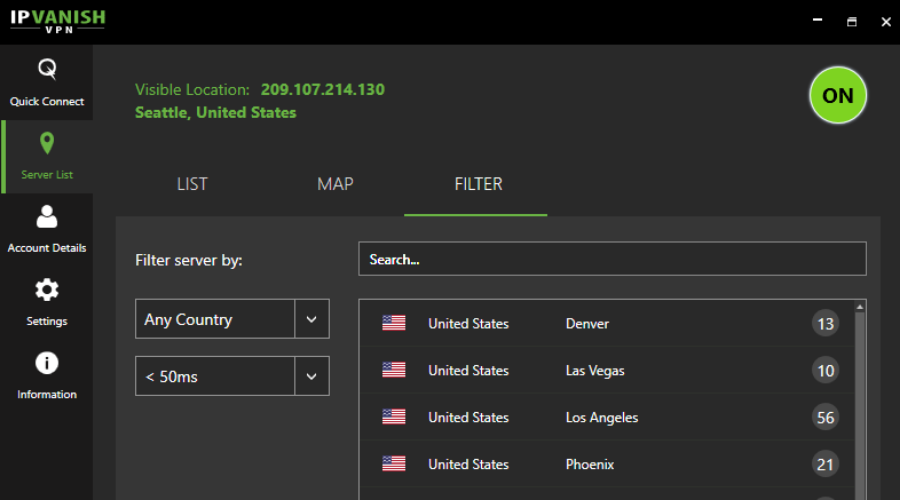Select the FILTER tab
Screen dimensions: 900x500
(x=478, y=184)
